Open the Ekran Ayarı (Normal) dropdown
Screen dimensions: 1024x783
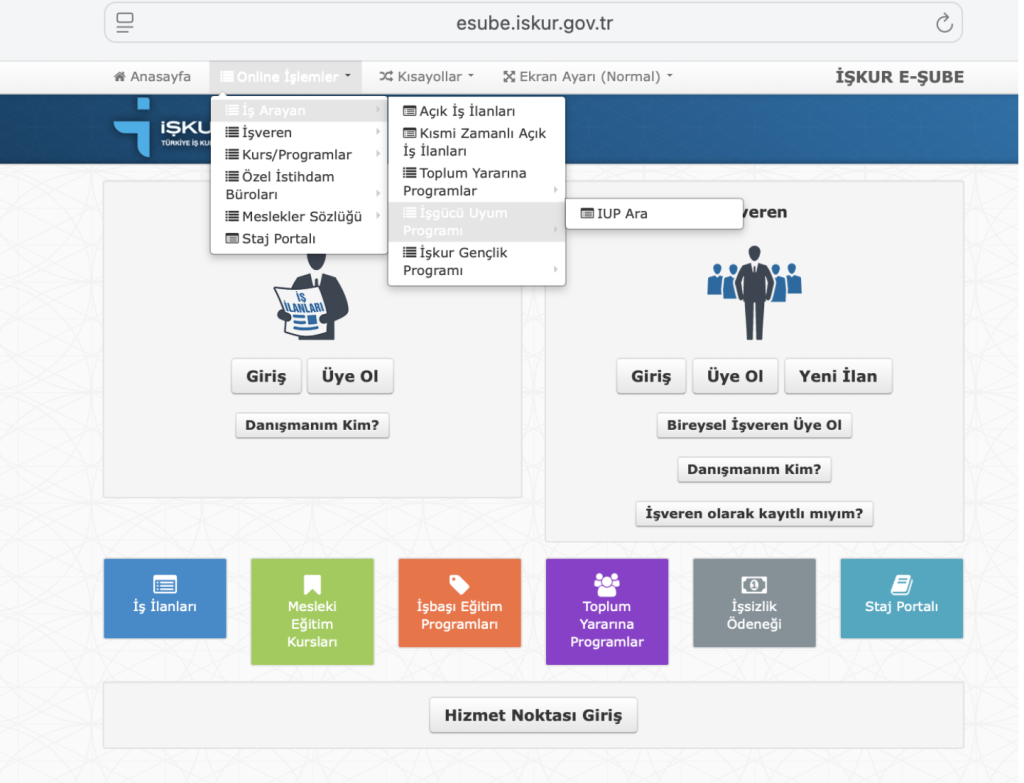click(588, 77)
